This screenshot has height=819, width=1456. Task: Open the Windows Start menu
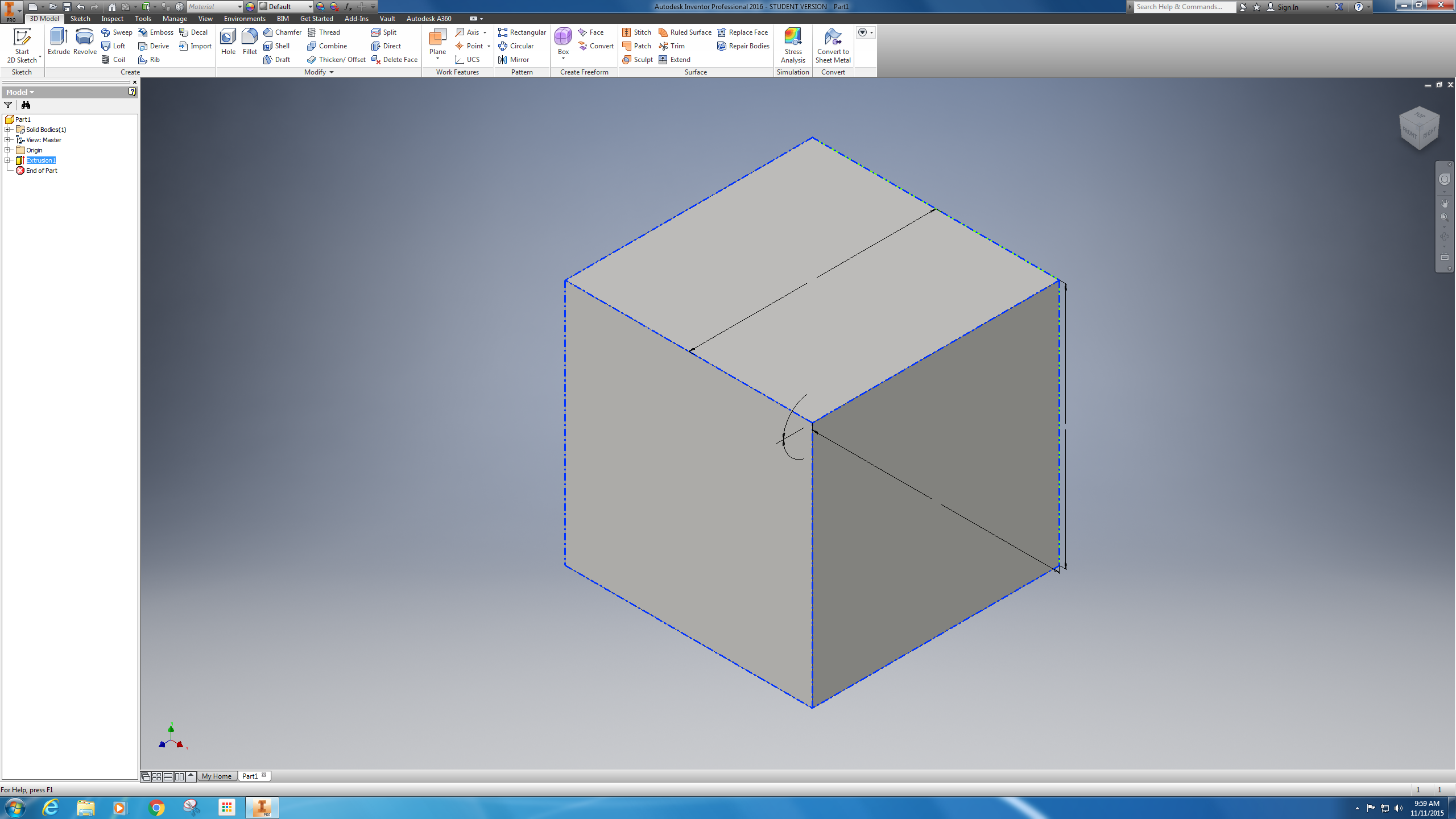tap(14, 808)
